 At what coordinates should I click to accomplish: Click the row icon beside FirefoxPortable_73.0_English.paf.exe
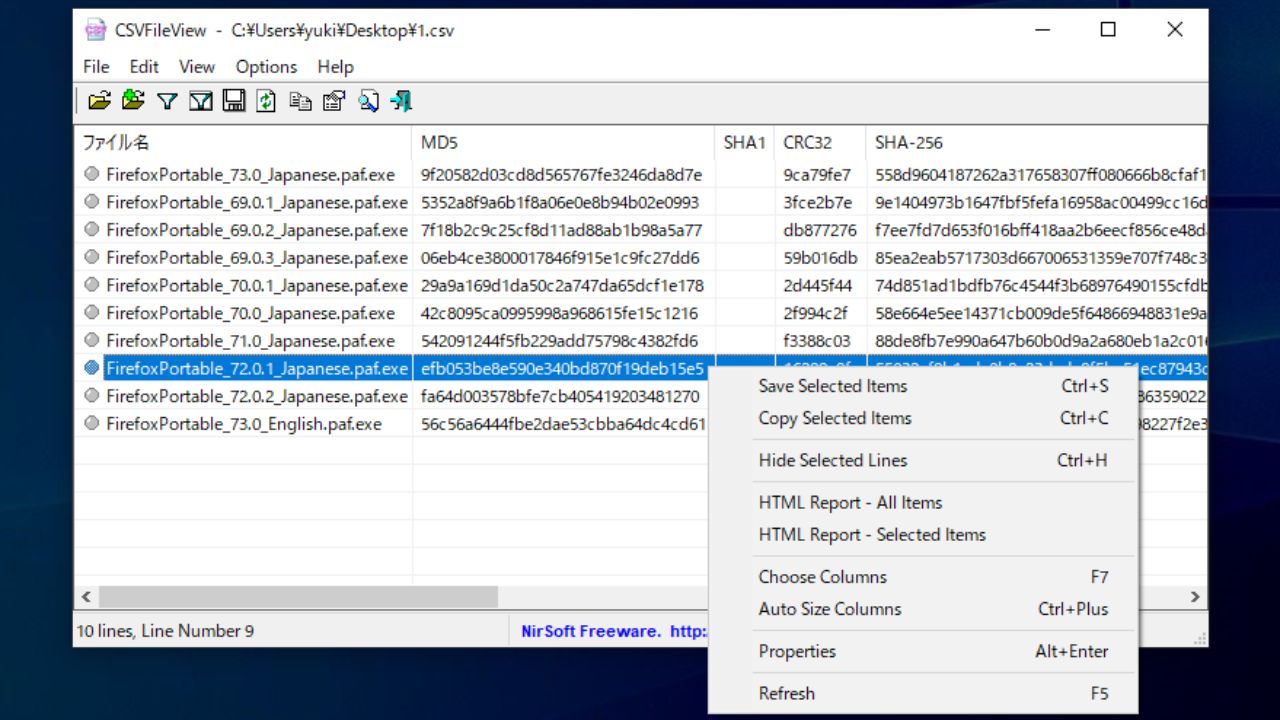point(92,424)
